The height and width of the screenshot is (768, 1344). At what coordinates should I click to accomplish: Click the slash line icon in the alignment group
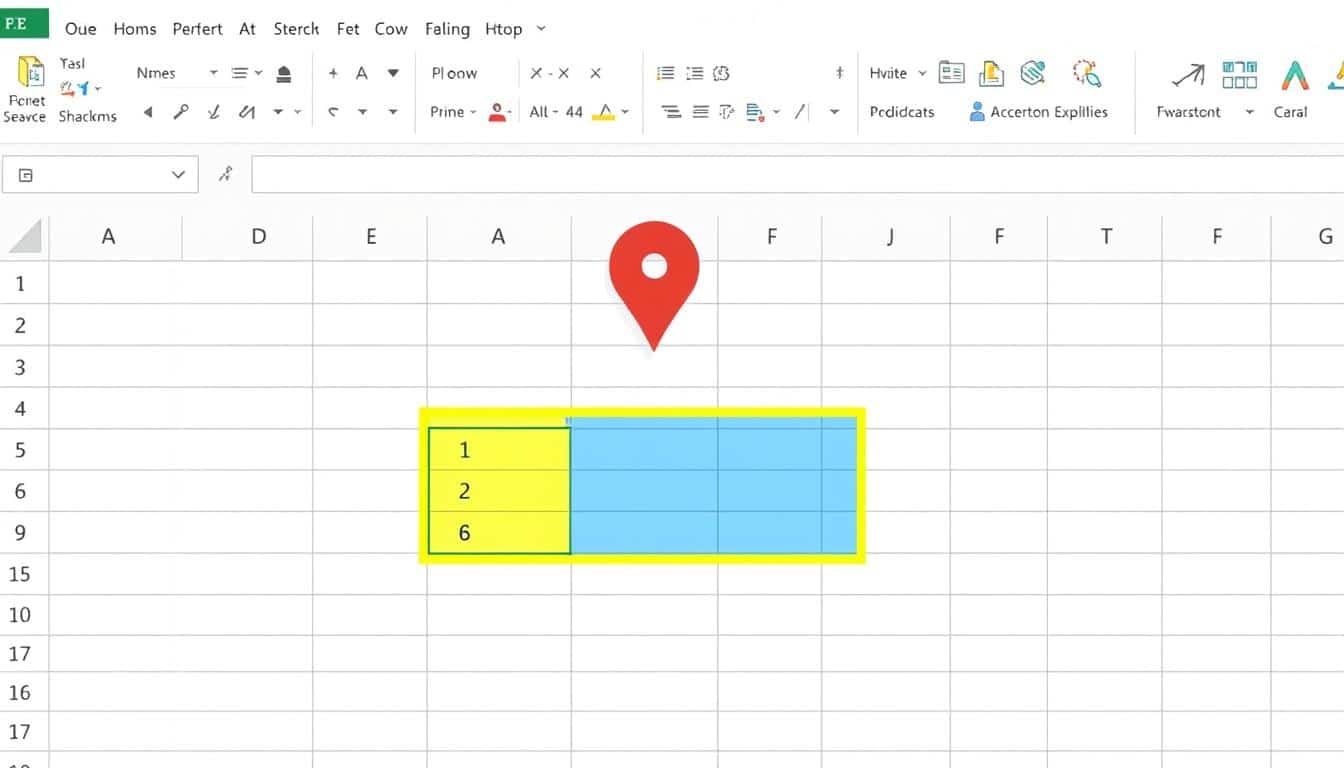pyautogui.click(x=800, y=112)
